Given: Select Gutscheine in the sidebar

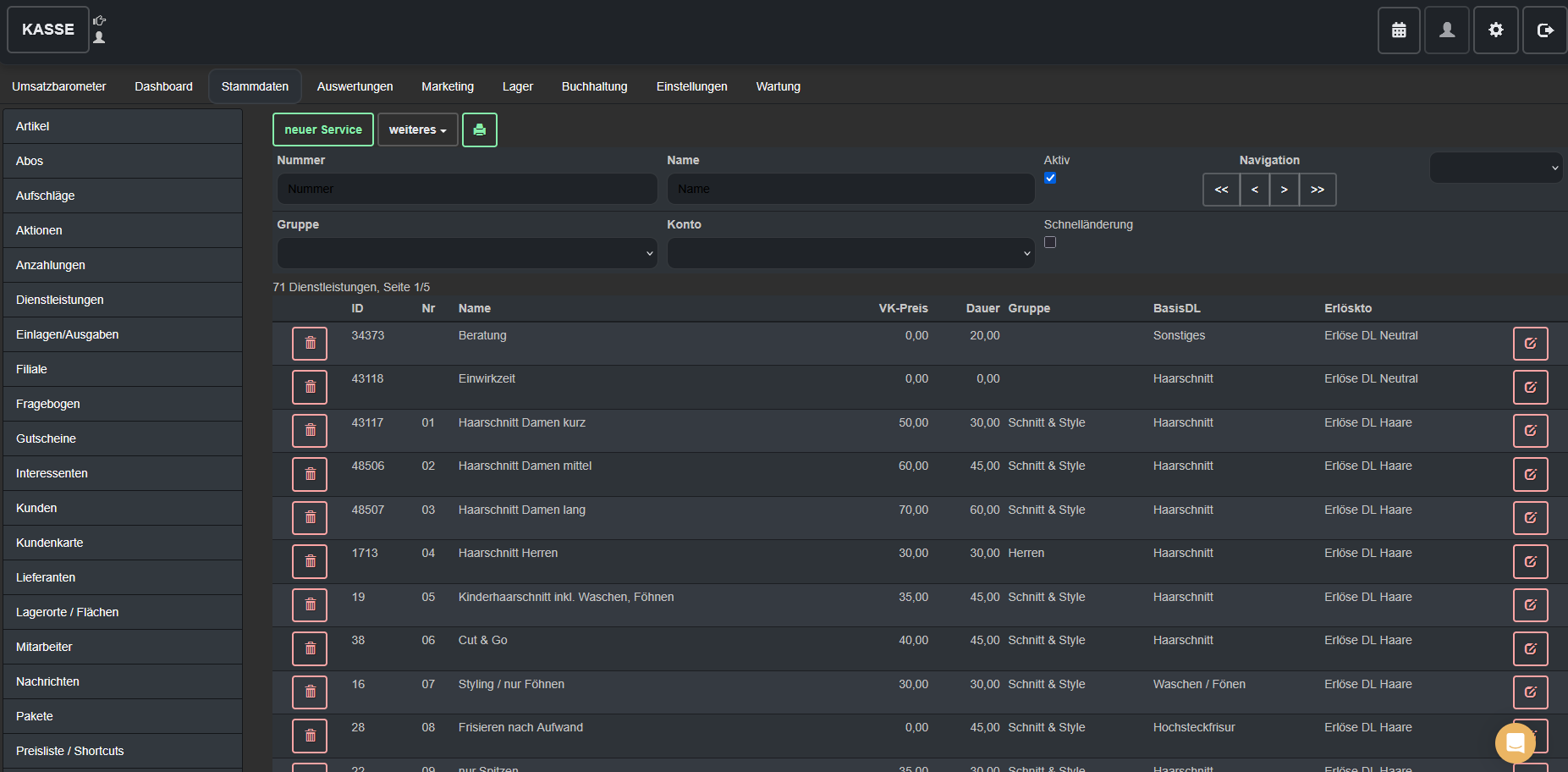Looking at the screenshot, I should (46, 438).
